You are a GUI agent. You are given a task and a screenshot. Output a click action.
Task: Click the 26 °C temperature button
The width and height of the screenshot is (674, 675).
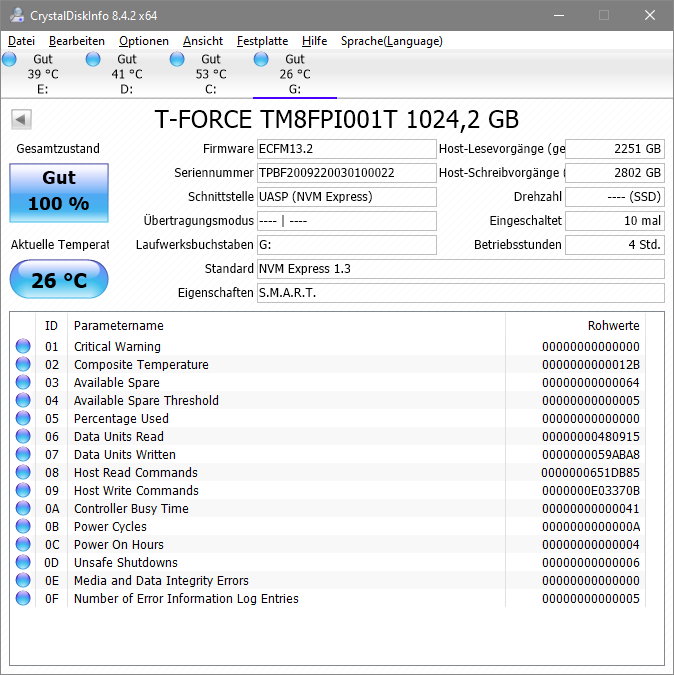(x=59, y=279)
